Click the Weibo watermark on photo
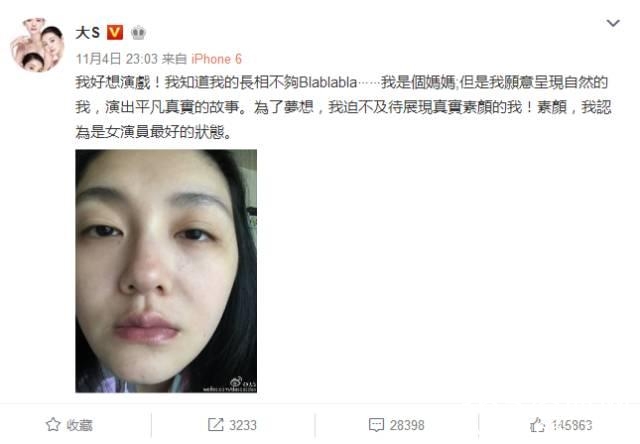Screen dimensions: 640x444 230,385
